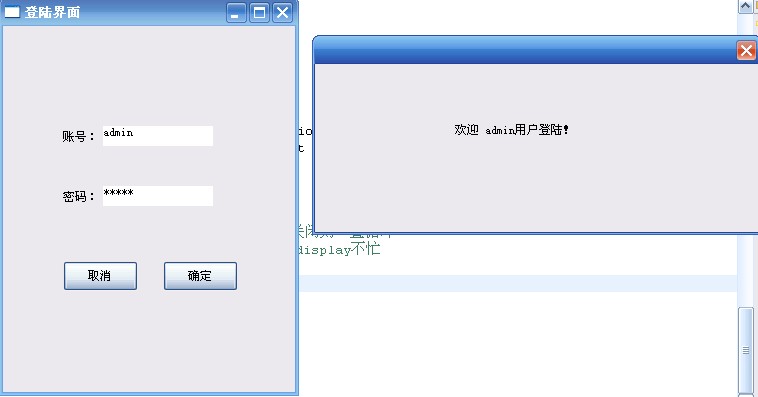
Task: Dismiss the welcome dialog with red X
Action: [x=746, y=50]
